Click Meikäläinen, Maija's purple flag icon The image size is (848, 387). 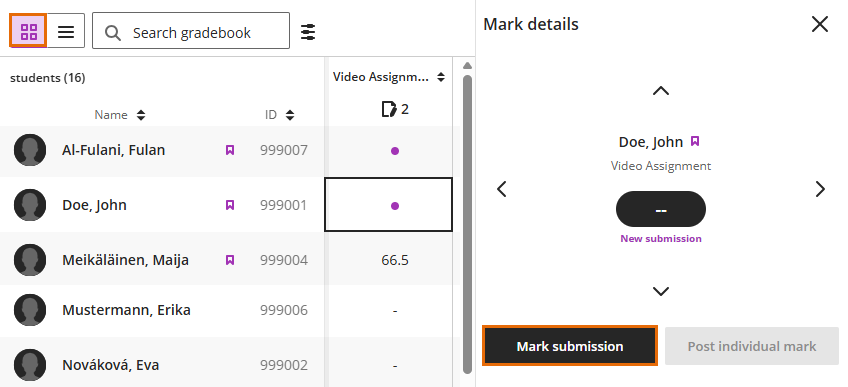pos(230,260)
